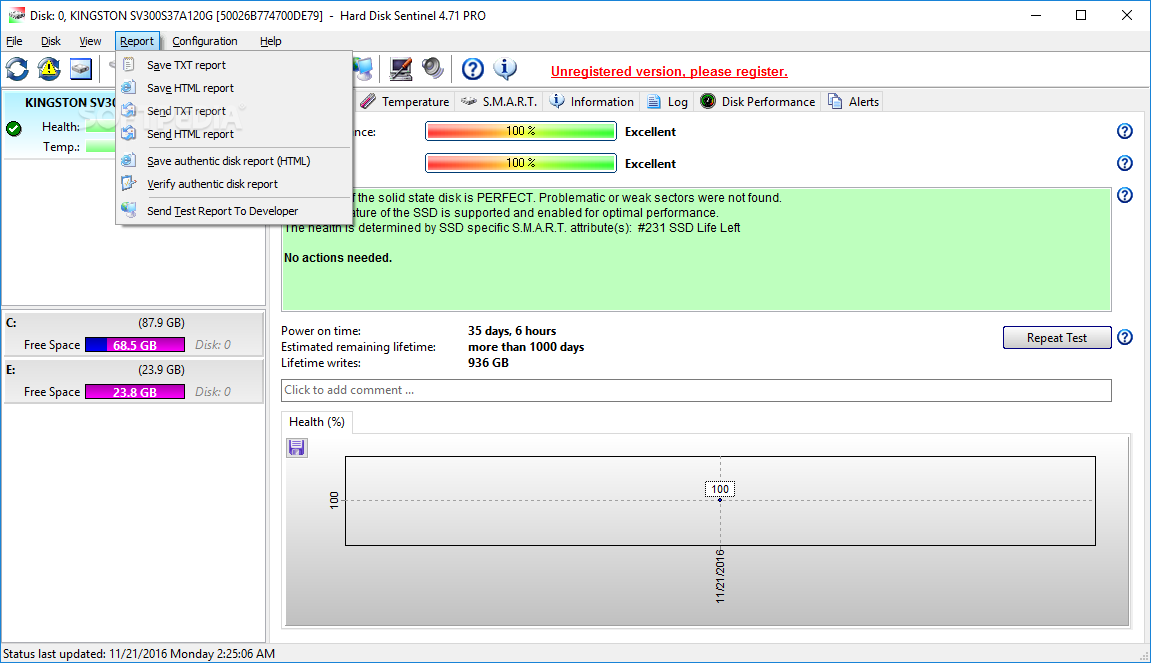Switch to the Disk Performance tab
The image size is (1151, 663).
(758, 101)
